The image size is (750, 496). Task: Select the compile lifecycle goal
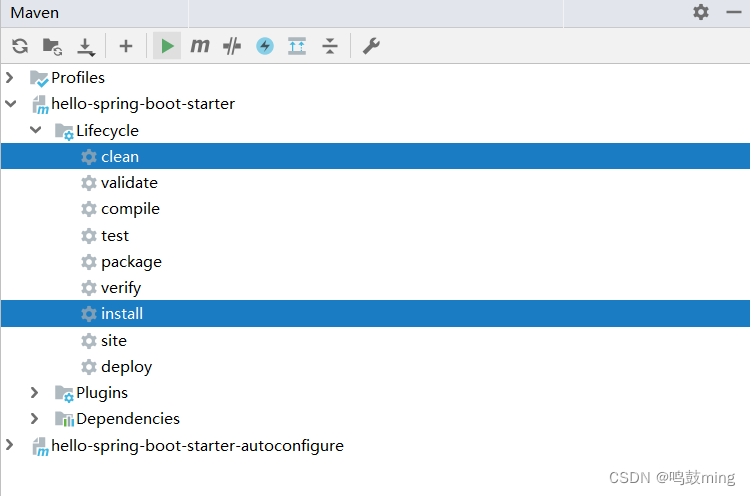click(130, 209)
